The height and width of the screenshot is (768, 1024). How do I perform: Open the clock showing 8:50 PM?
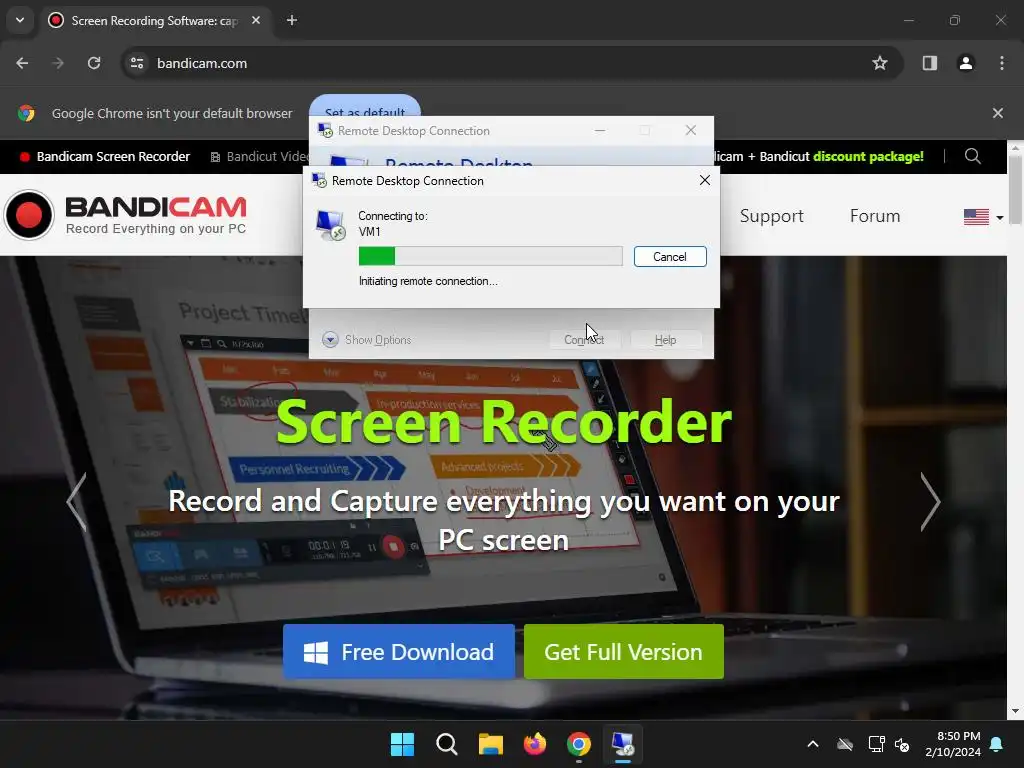(x=953, y=744)
